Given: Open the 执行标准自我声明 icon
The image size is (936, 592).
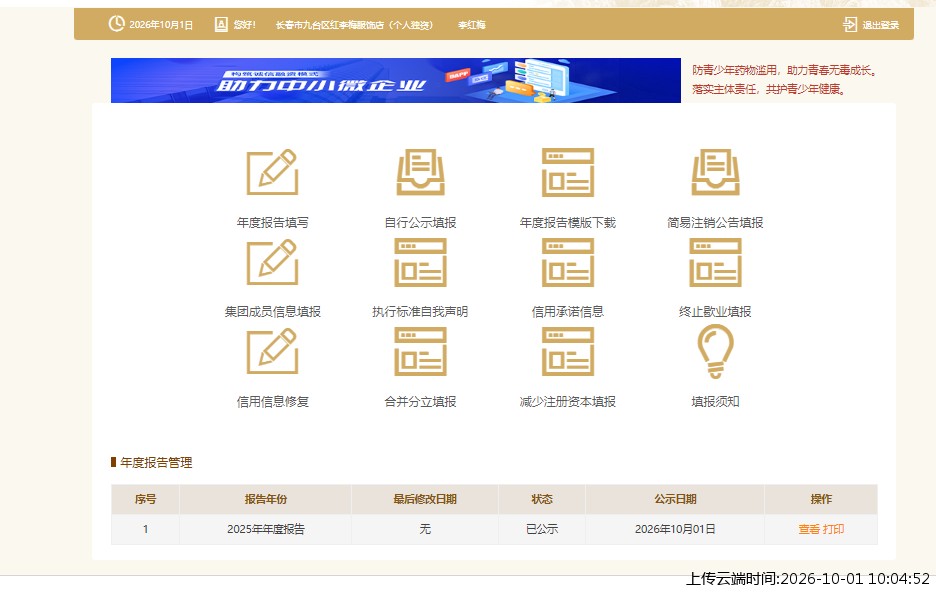Looking at the screenshot, I should [x=420, y=262].
